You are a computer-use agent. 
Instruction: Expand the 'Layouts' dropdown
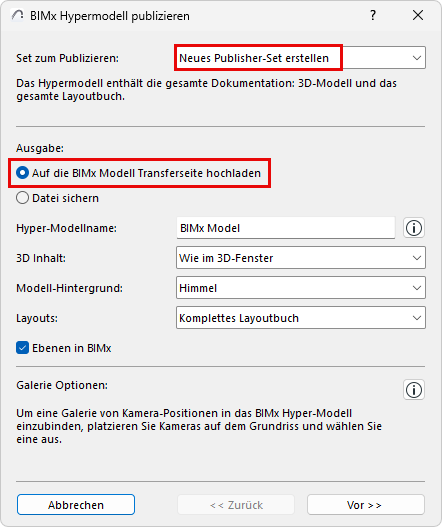click(x=301, y=318)
